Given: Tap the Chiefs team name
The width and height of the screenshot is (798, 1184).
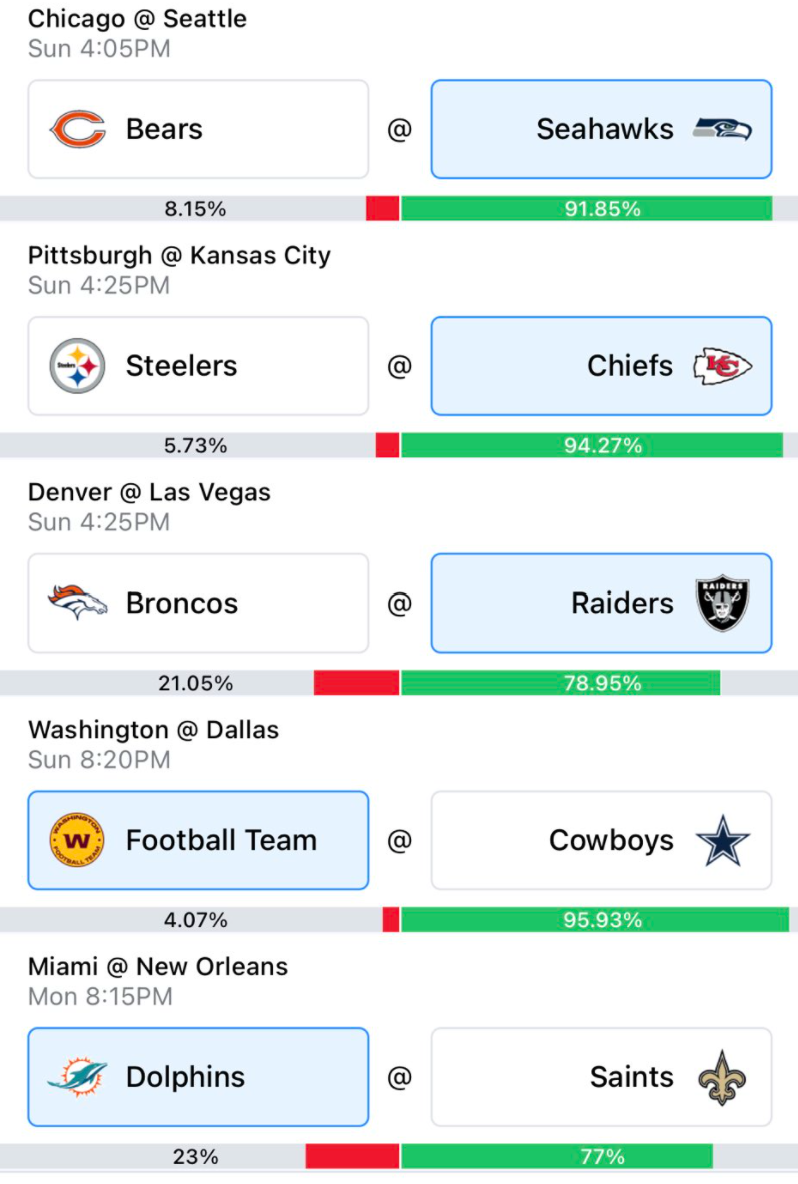Looking at the screenshot, I should [630, 365].
